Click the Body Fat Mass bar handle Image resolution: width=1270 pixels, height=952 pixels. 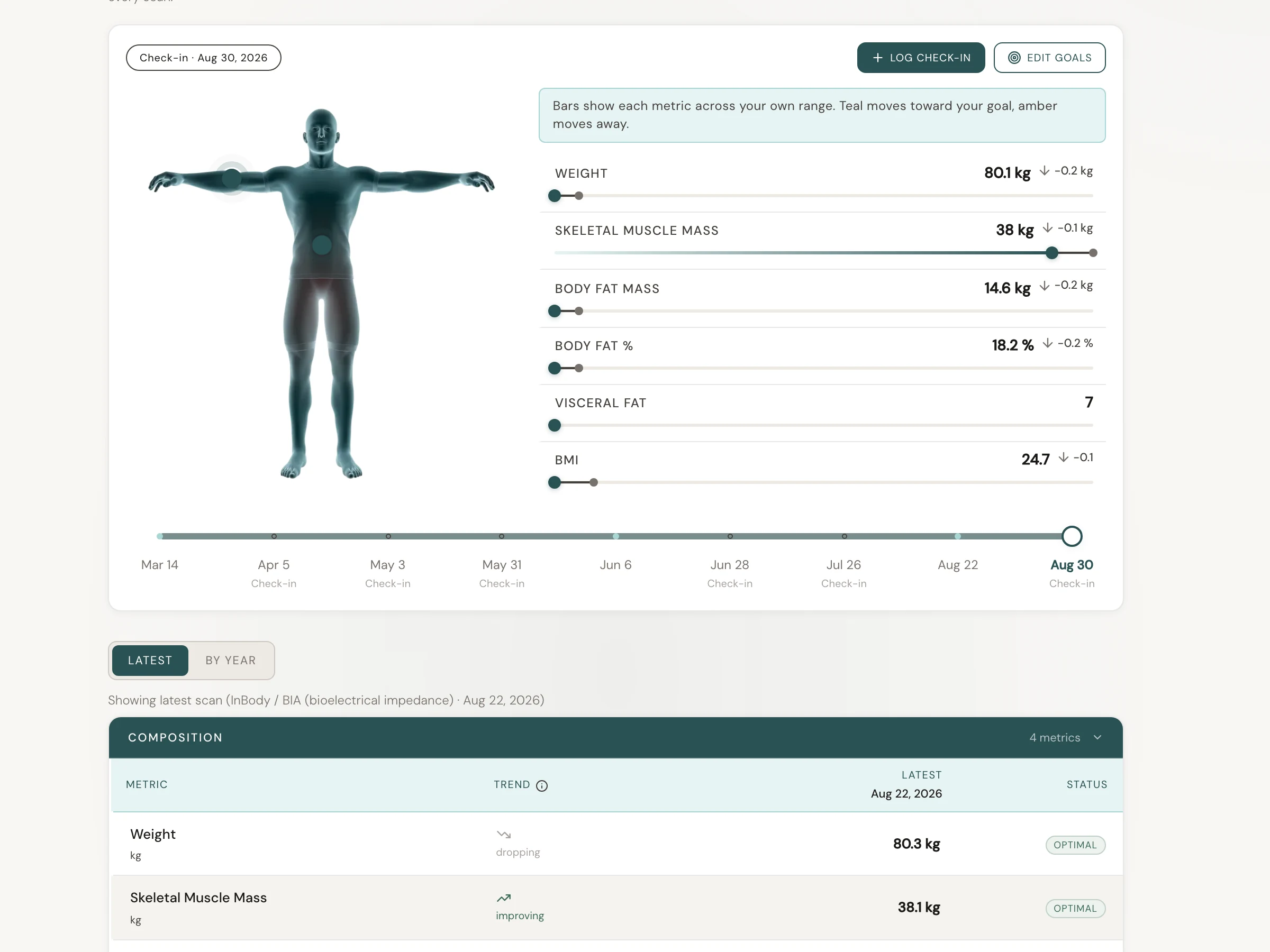coord(554,311)
